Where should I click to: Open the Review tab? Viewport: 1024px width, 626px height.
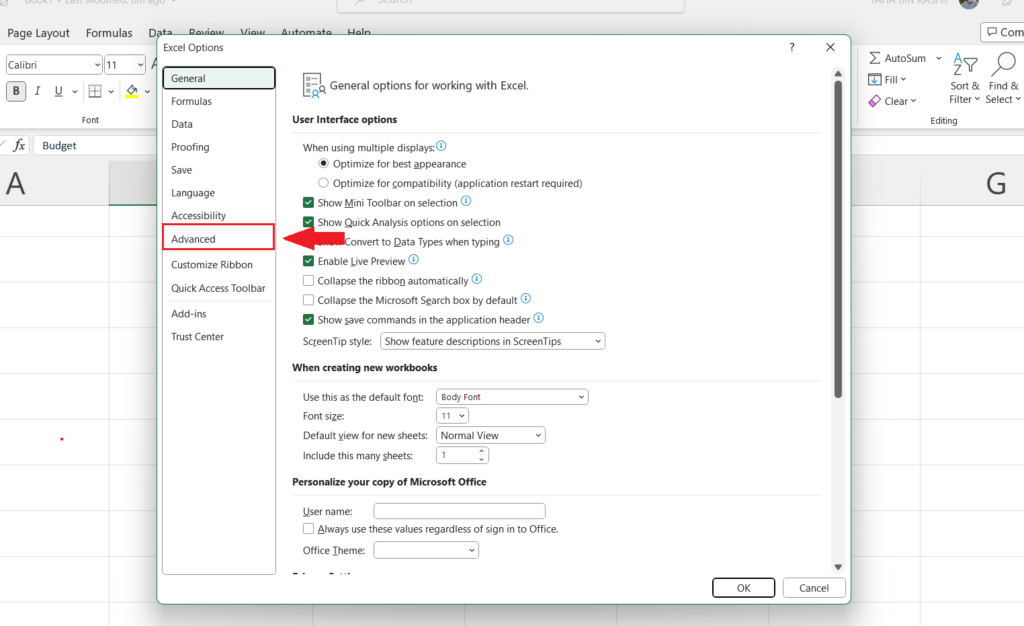[206, 32]
